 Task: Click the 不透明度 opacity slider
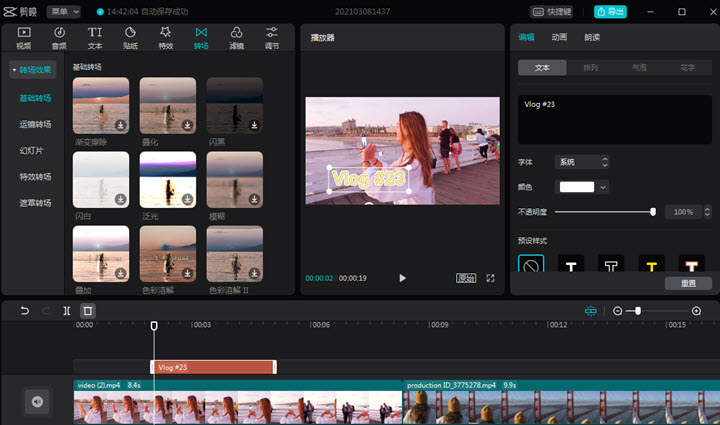tap(604, 212)
